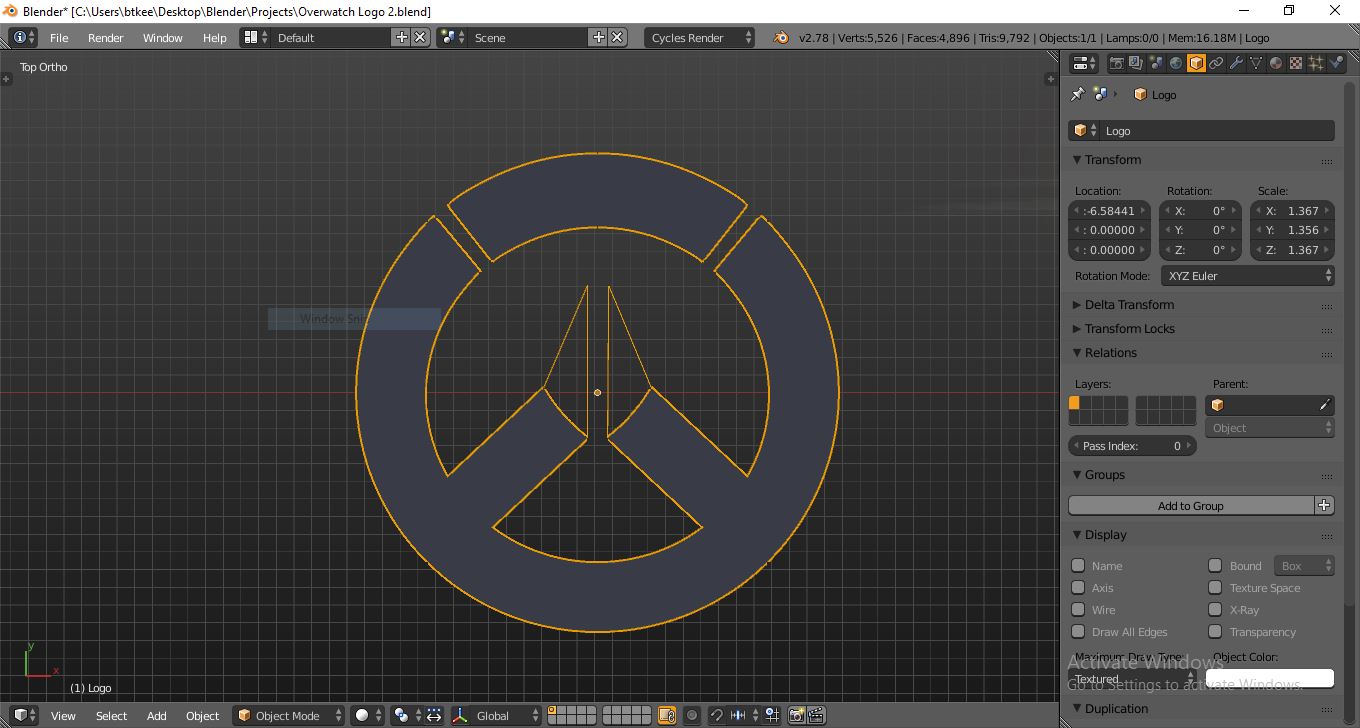
Task: Open the Material tab (sphere icon)
Action: click(1276, 63)
